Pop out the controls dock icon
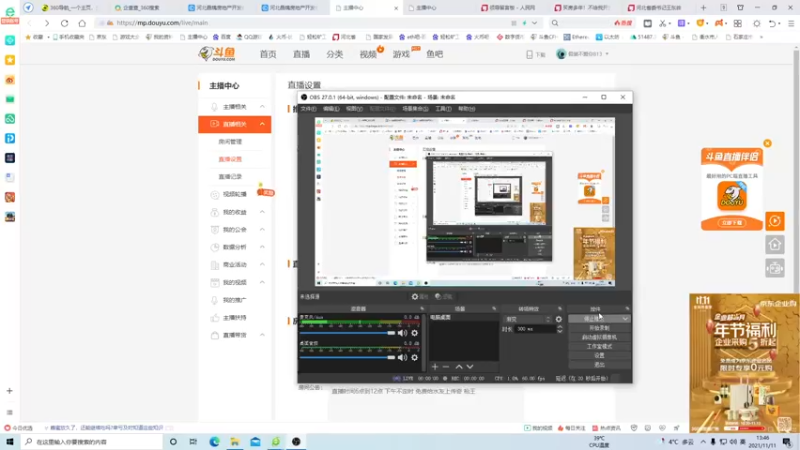Screen dimensions: 800x450 click(627, 309)
